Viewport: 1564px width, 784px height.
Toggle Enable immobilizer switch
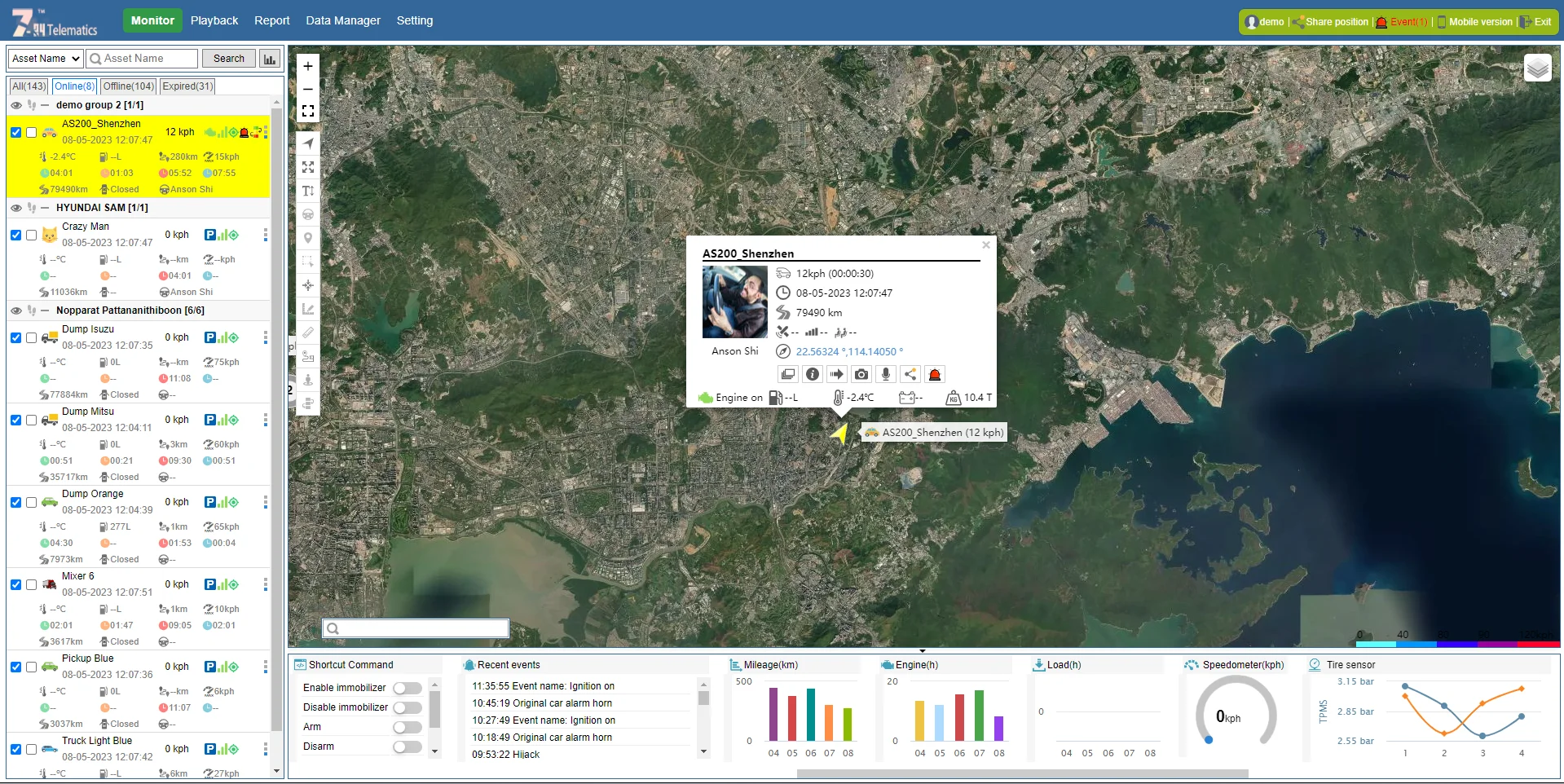[x=408, y=688]
